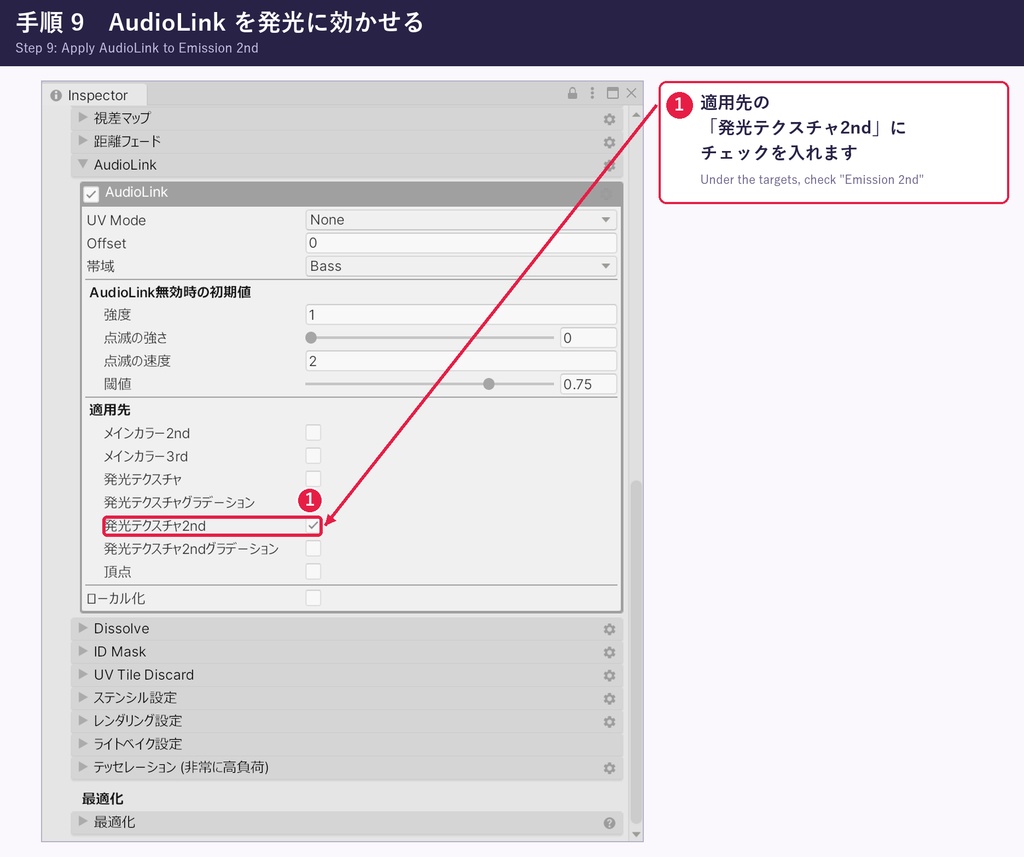
Task: Expand the テッセレーション section
Action: point(83,766)
